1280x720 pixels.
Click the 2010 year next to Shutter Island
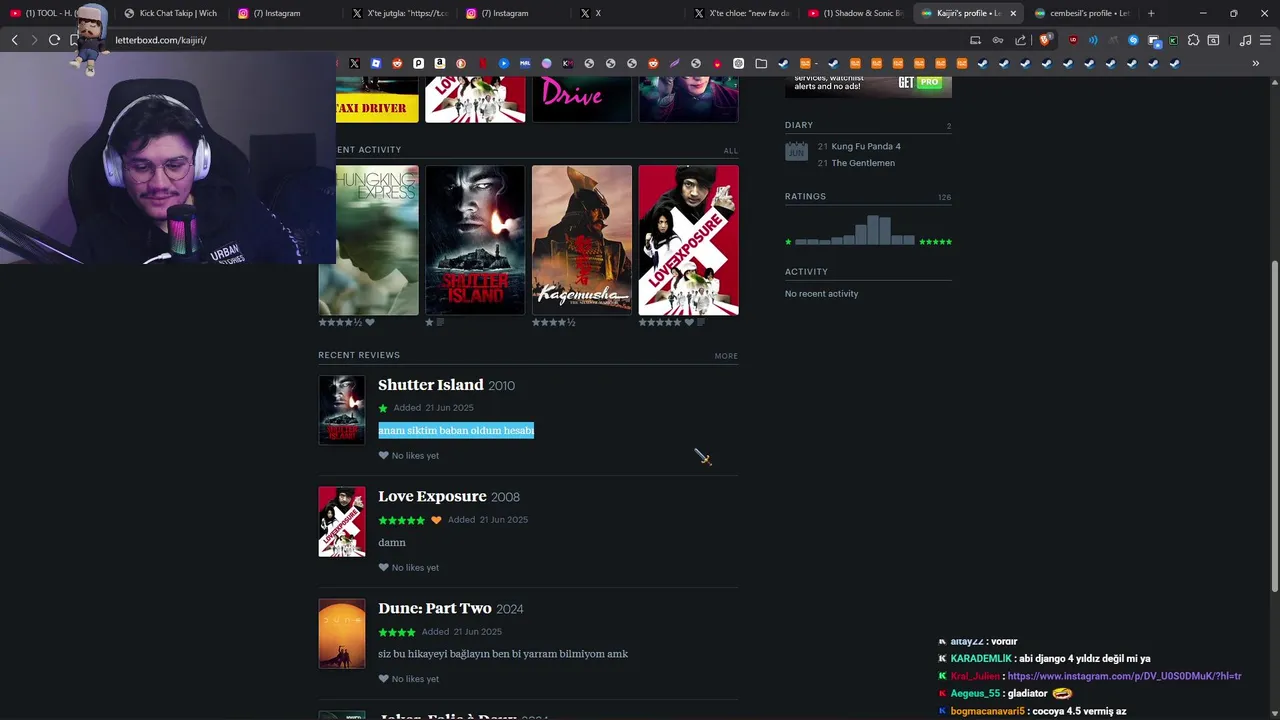[x=502, y=386]
